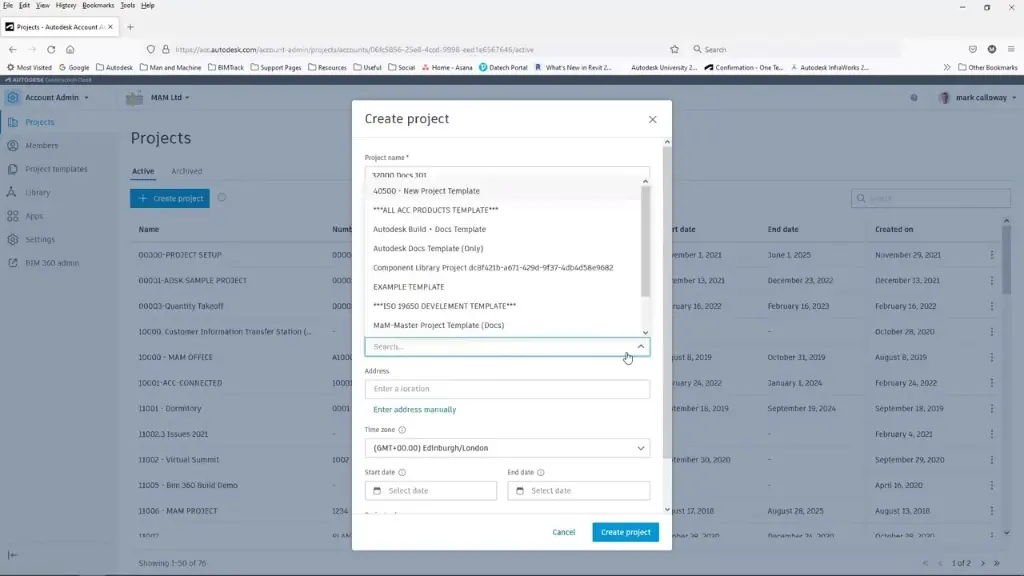The image size is (1024, 576).
Task: Open the Bookmarks menu
Action: point(98,5)
